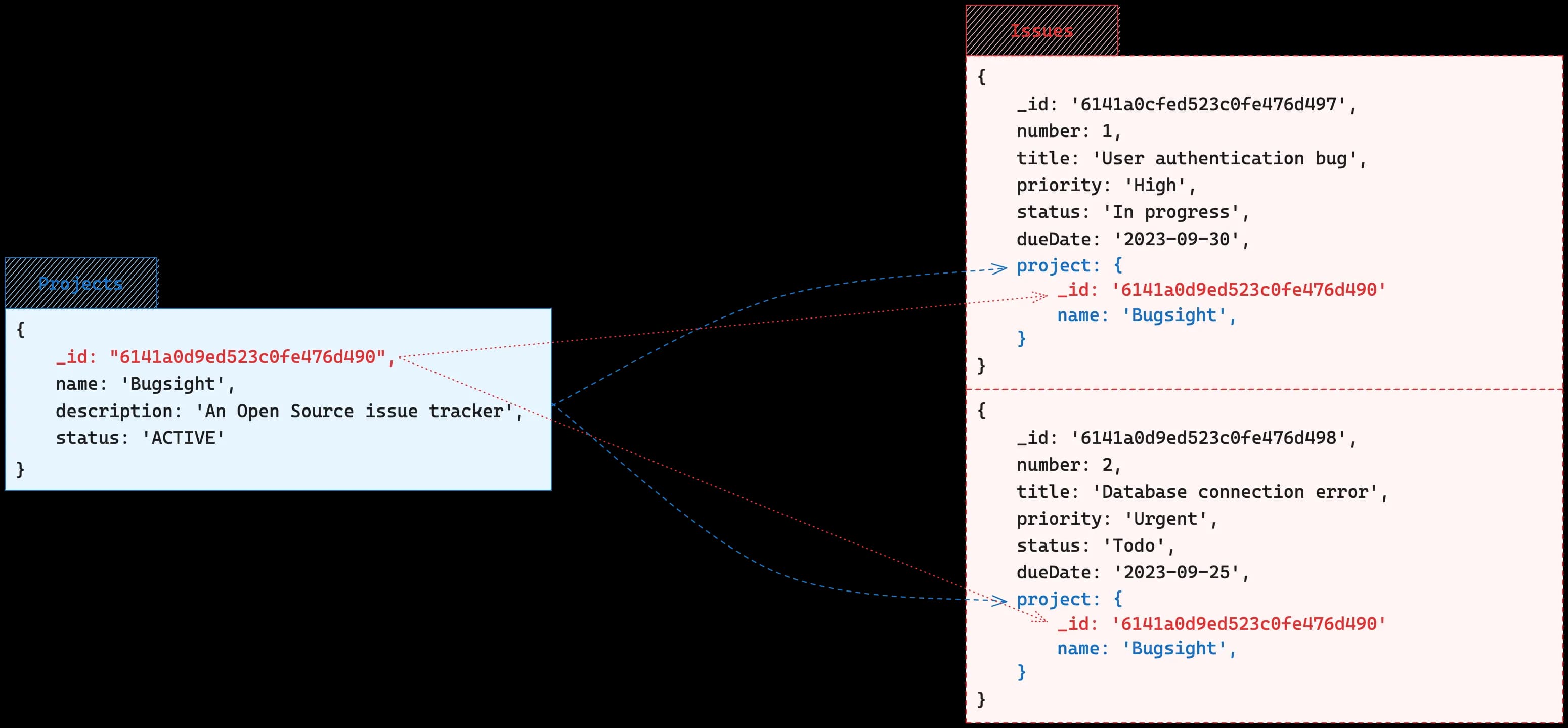The width and height of the screenshot is (1568, 728).
Task: Select title 'Database connection error'
Action: pos(1202,492)
